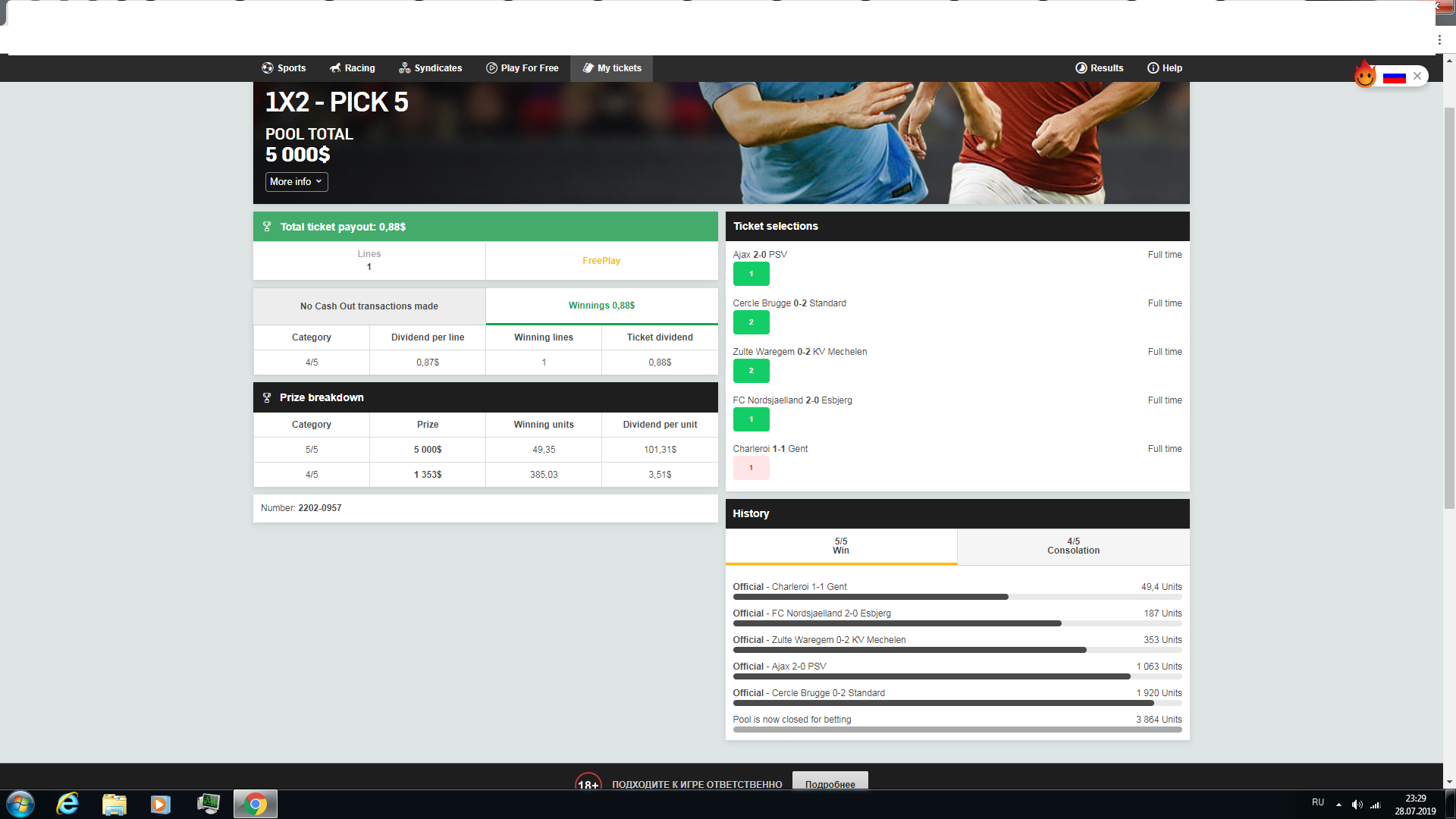Screen dimensions: 1456x819
Task: Click the Play For Free icon
Action: pyautogui.click(x=491, y=68)
